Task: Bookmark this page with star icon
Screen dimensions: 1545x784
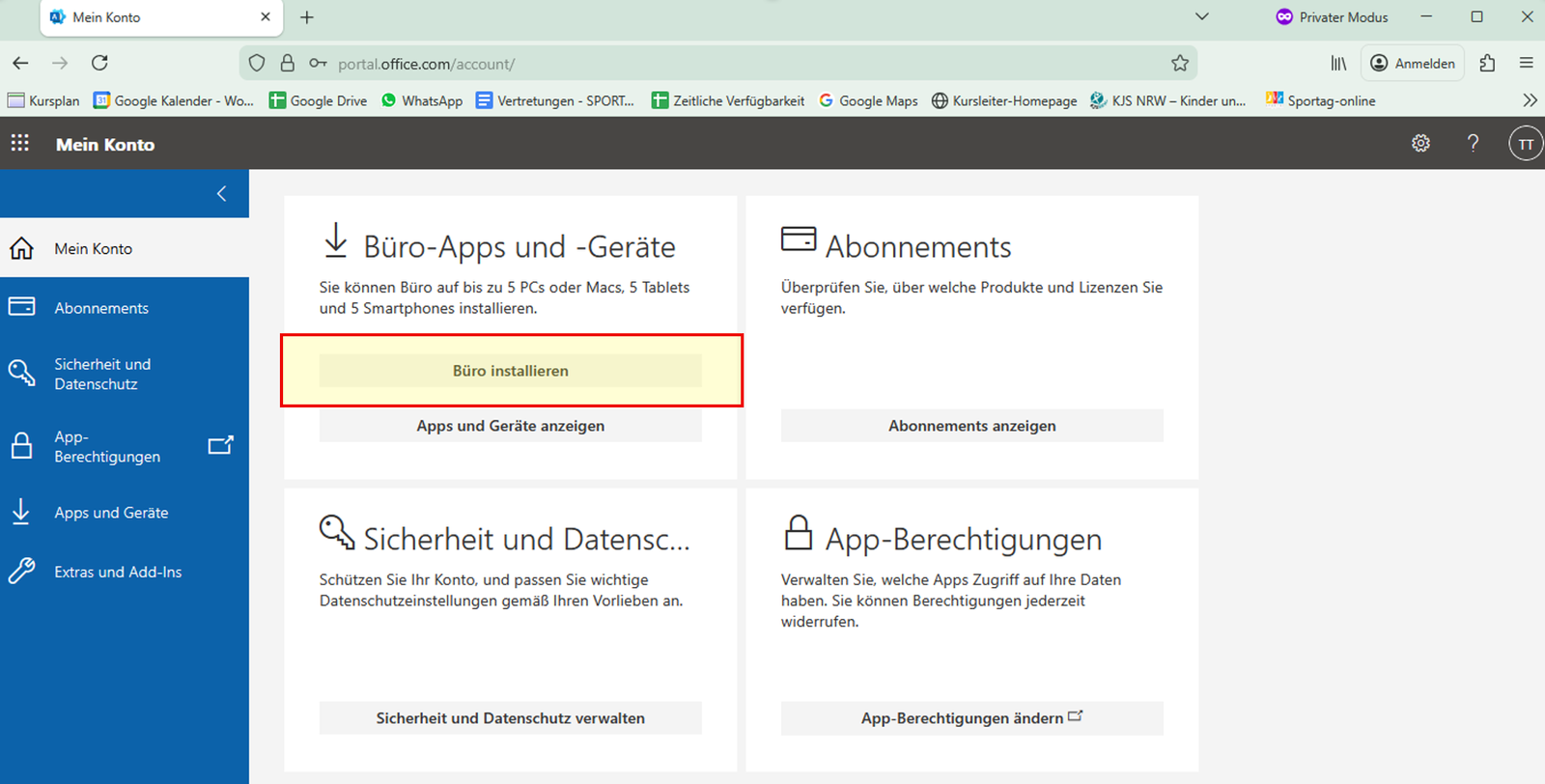Action: pyautogui.click(x=1179, y=64)
